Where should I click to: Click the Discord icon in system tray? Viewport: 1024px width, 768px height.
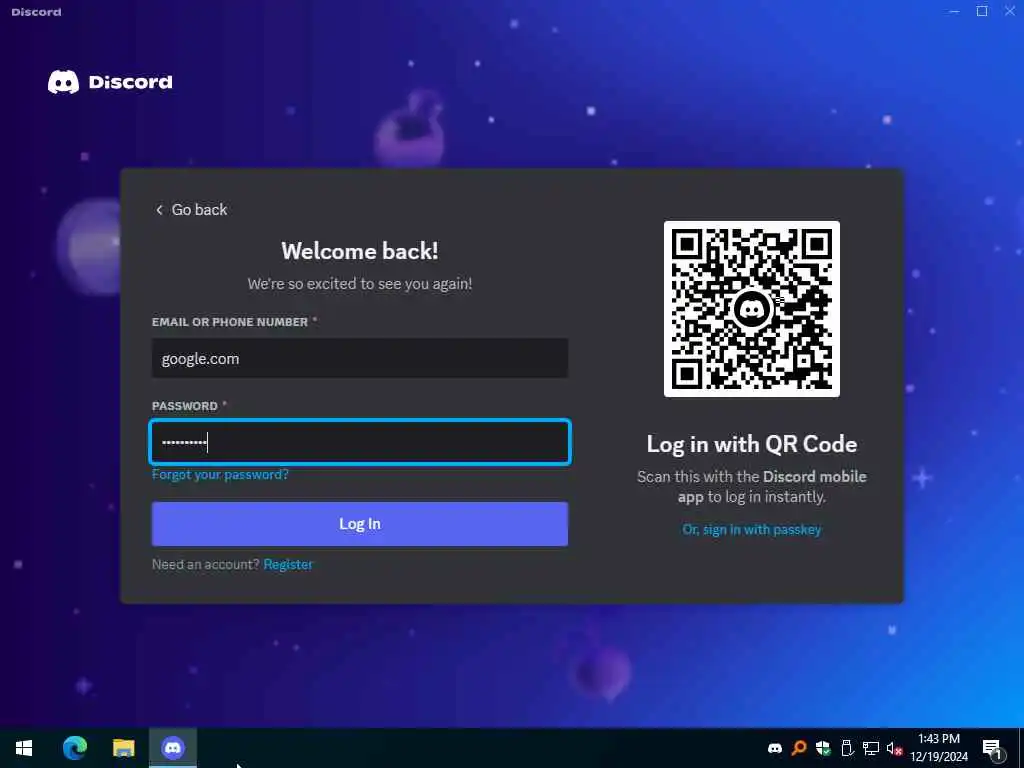click(x=775, y=748)
